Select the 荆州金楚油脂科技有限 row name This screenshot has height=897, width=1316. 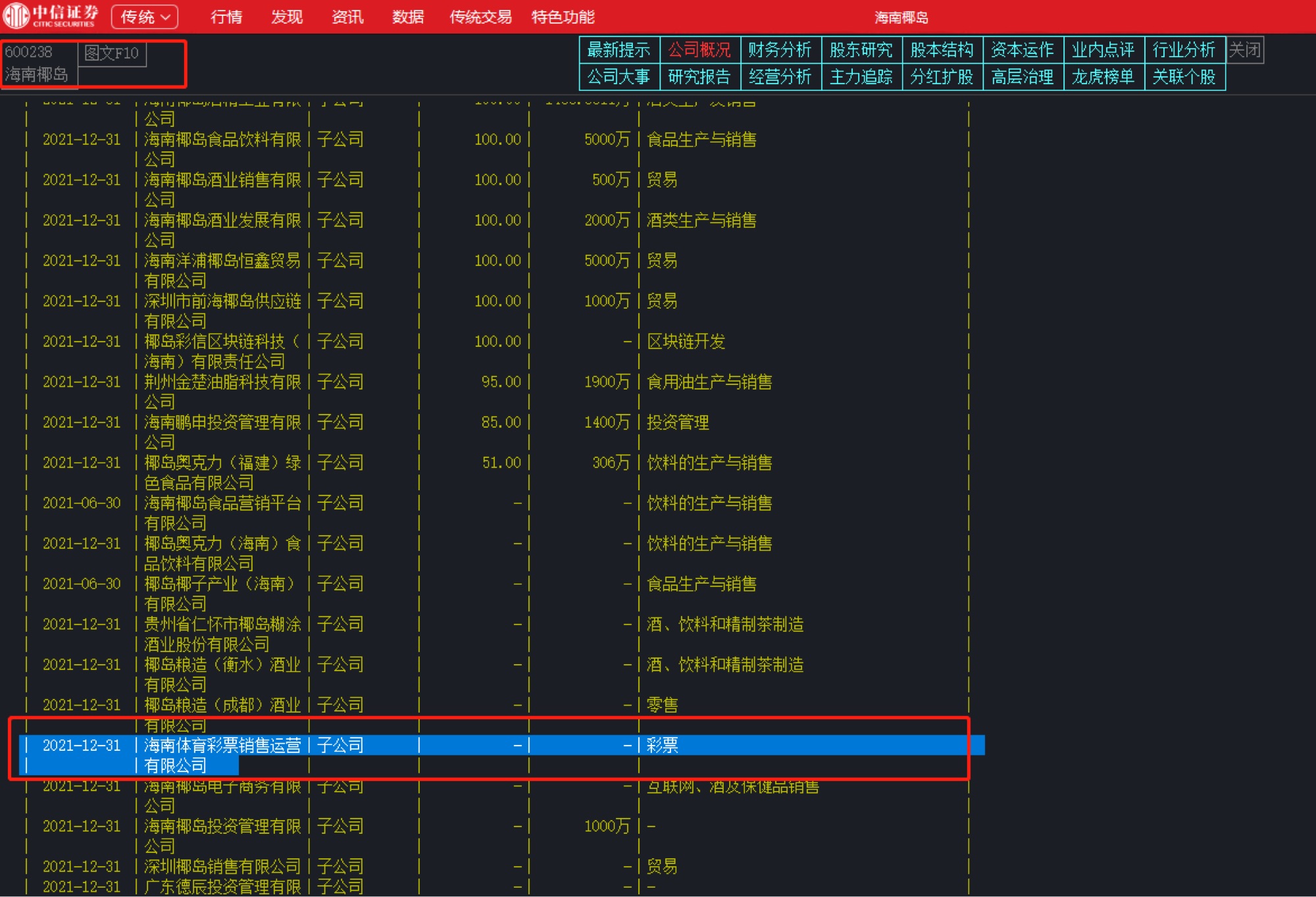pyautogui.click(x=222, y=382)
